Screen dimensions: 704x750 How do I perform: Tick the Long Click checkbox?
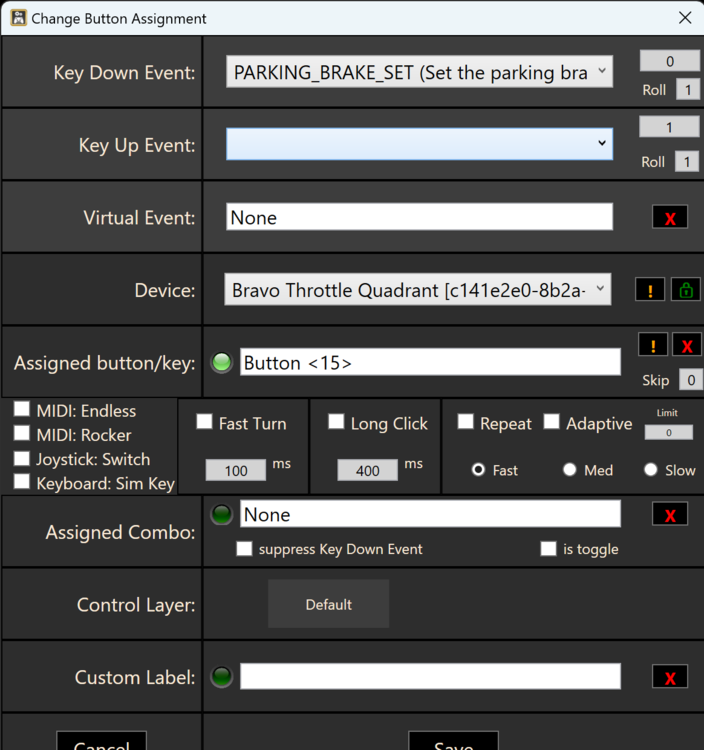336,423
